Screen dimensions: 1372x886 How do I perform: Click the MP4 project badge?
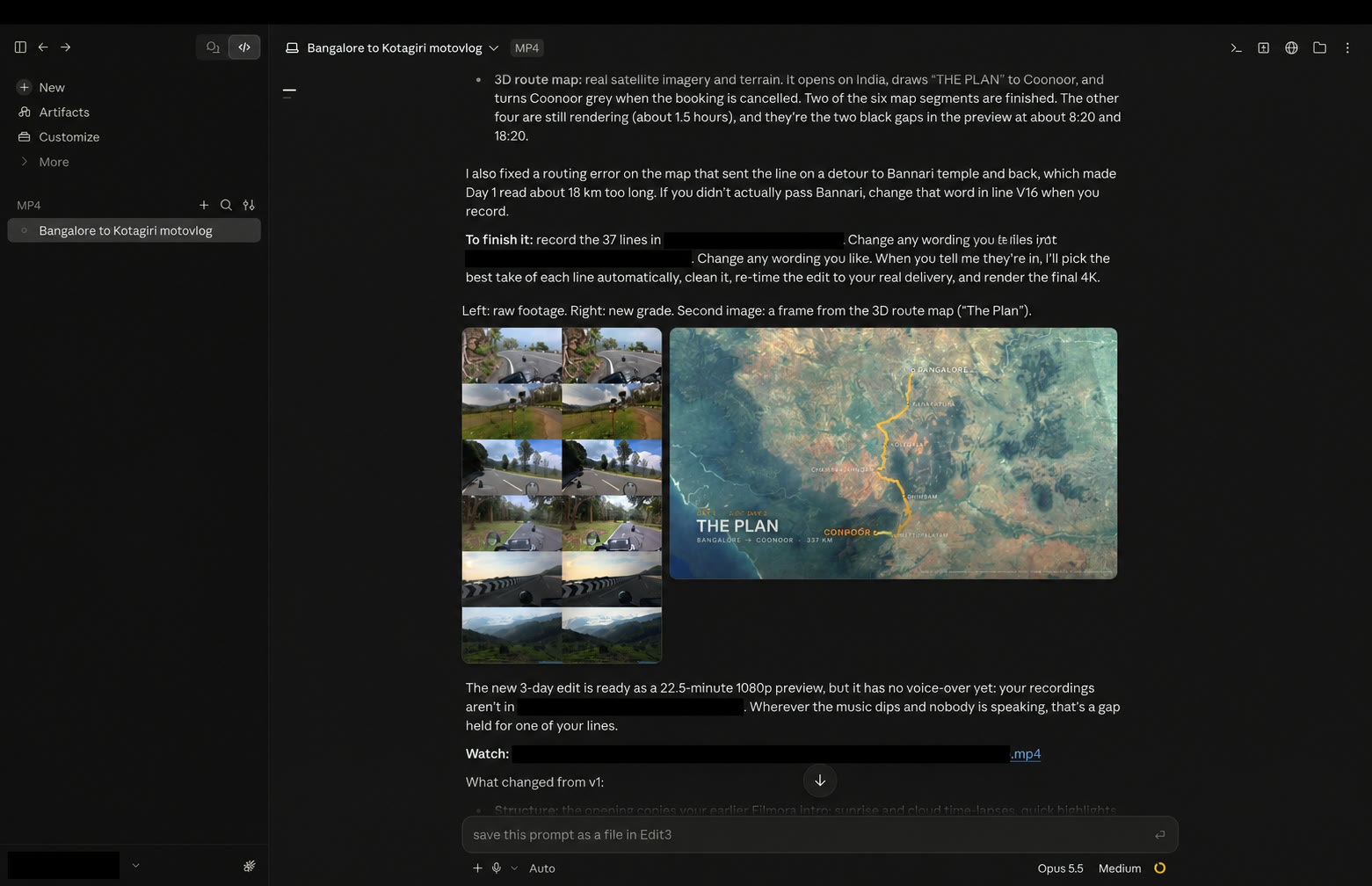[x=526, y=47]
